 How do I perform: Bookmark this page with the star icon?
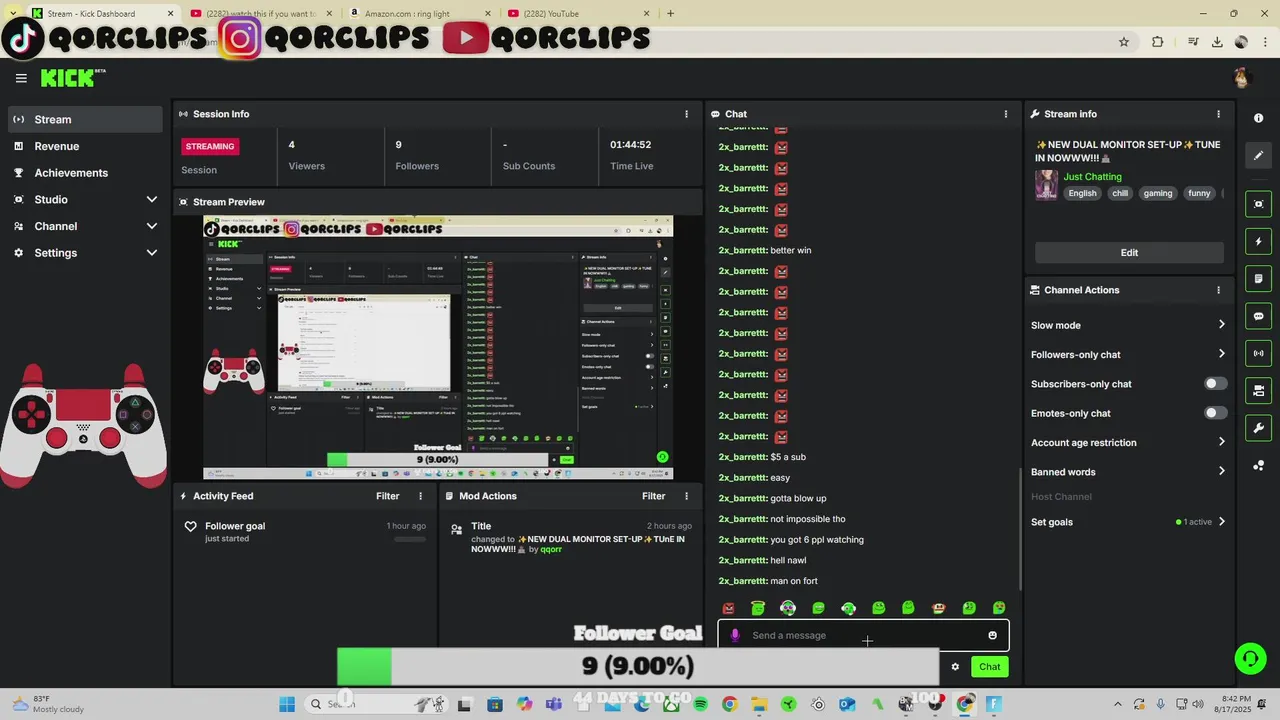tap(1124, 42)
